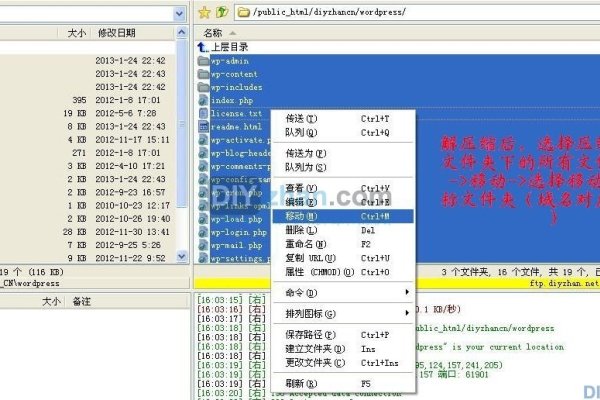Select 保存路径 in the context menu
Viewport: 600px width, 400px height.
pyautogui.click(x=344, y=335)
